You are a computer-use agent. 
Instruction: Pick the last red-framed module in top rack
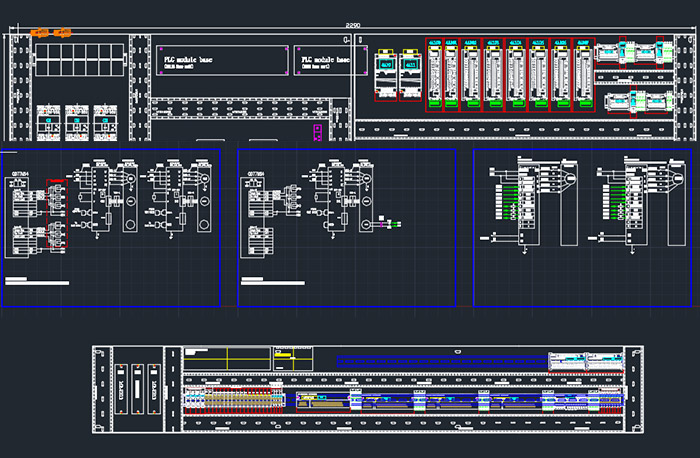pyautogui.click(x=583, y=75)
